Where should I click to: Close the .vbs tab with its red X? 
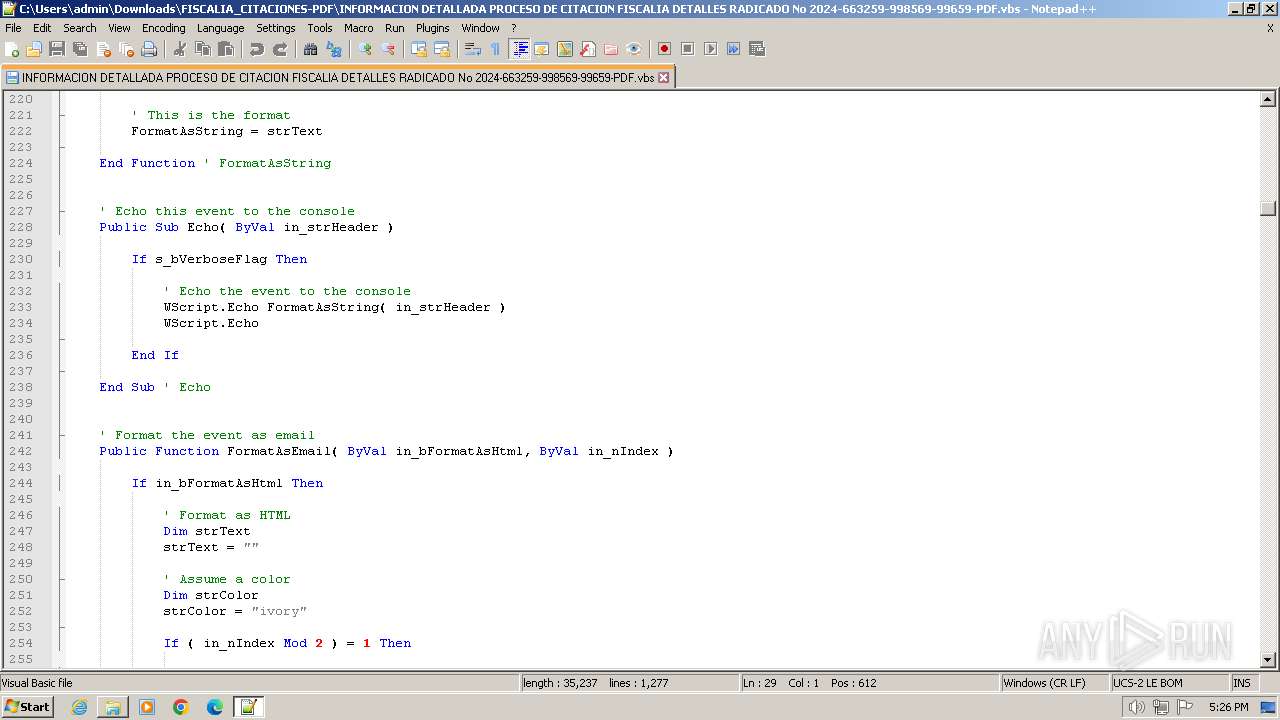(x=664, y=77)
